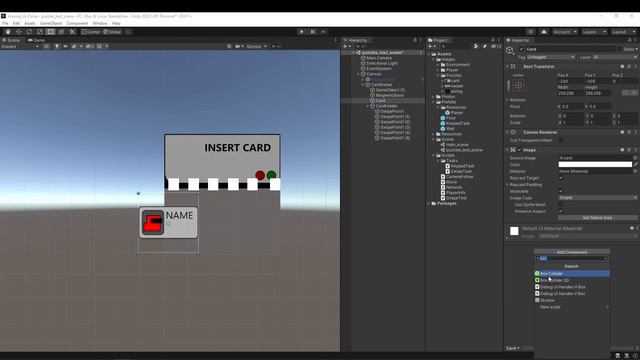Open the Layers dropdown
640x360 pixels.
pos(593,32)
